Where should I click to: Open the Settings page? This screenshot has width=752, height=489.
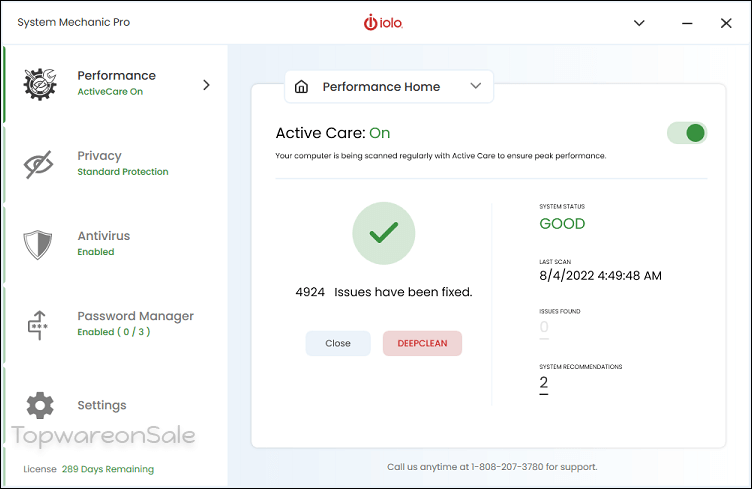(x=102, y=405)
